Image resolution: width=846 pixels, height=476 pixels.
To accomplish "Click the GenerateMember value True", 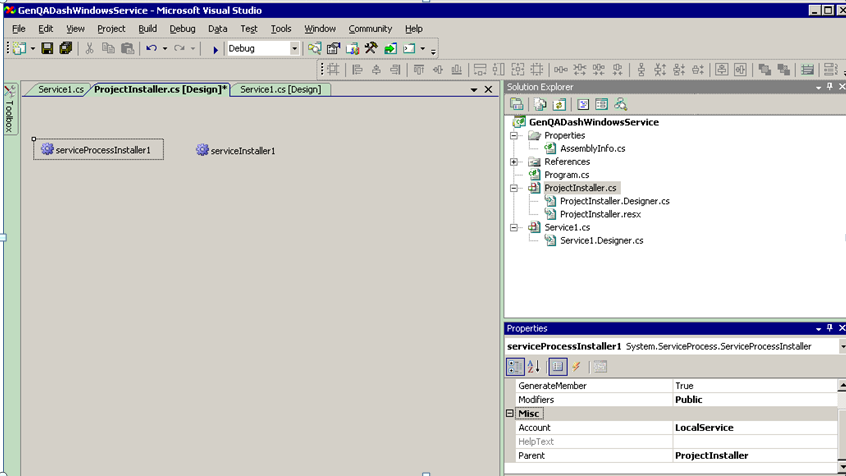I will [x=684, y=386].
